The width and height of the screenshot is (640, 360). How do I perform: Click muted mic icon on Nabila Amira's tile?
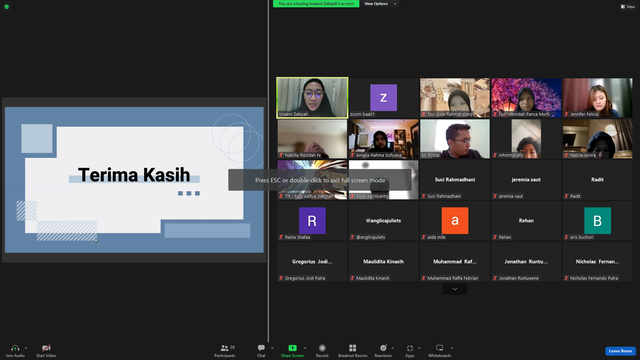[x=567, y=155]
